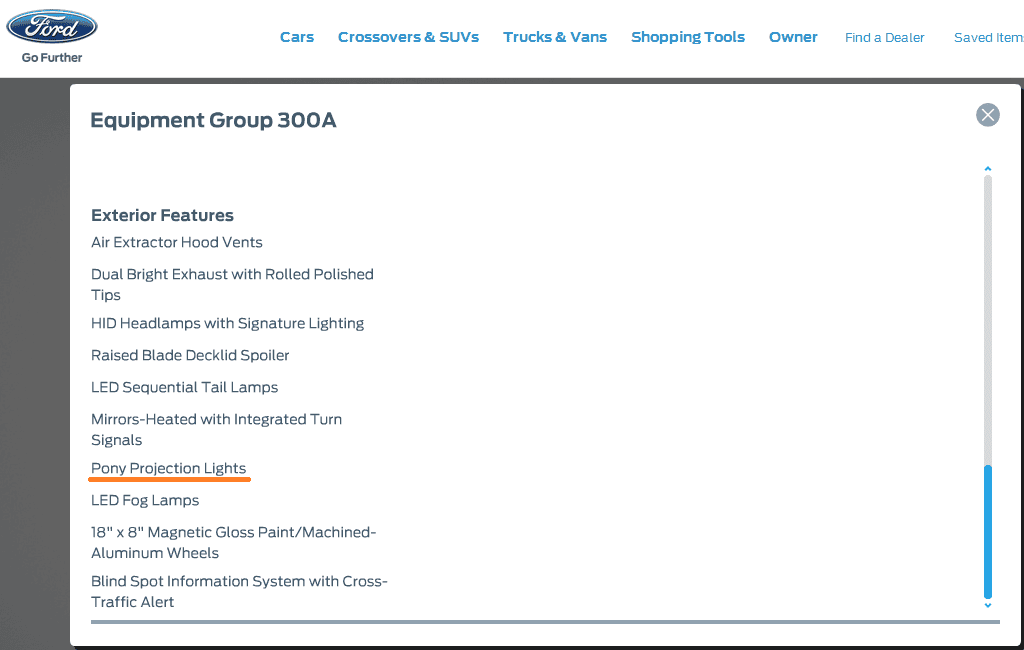
Task: Open the Cars menu
Action: tap(297, 37)
